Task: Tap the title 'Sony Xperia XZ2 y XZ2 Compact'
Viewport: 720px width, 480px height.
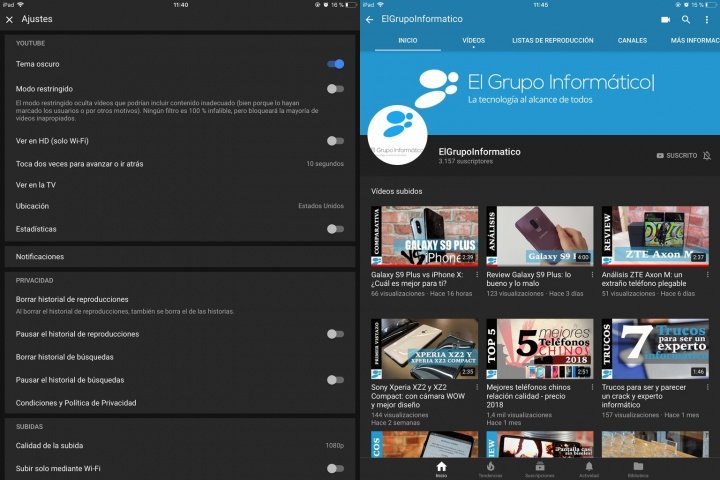Action: point(418,396)
